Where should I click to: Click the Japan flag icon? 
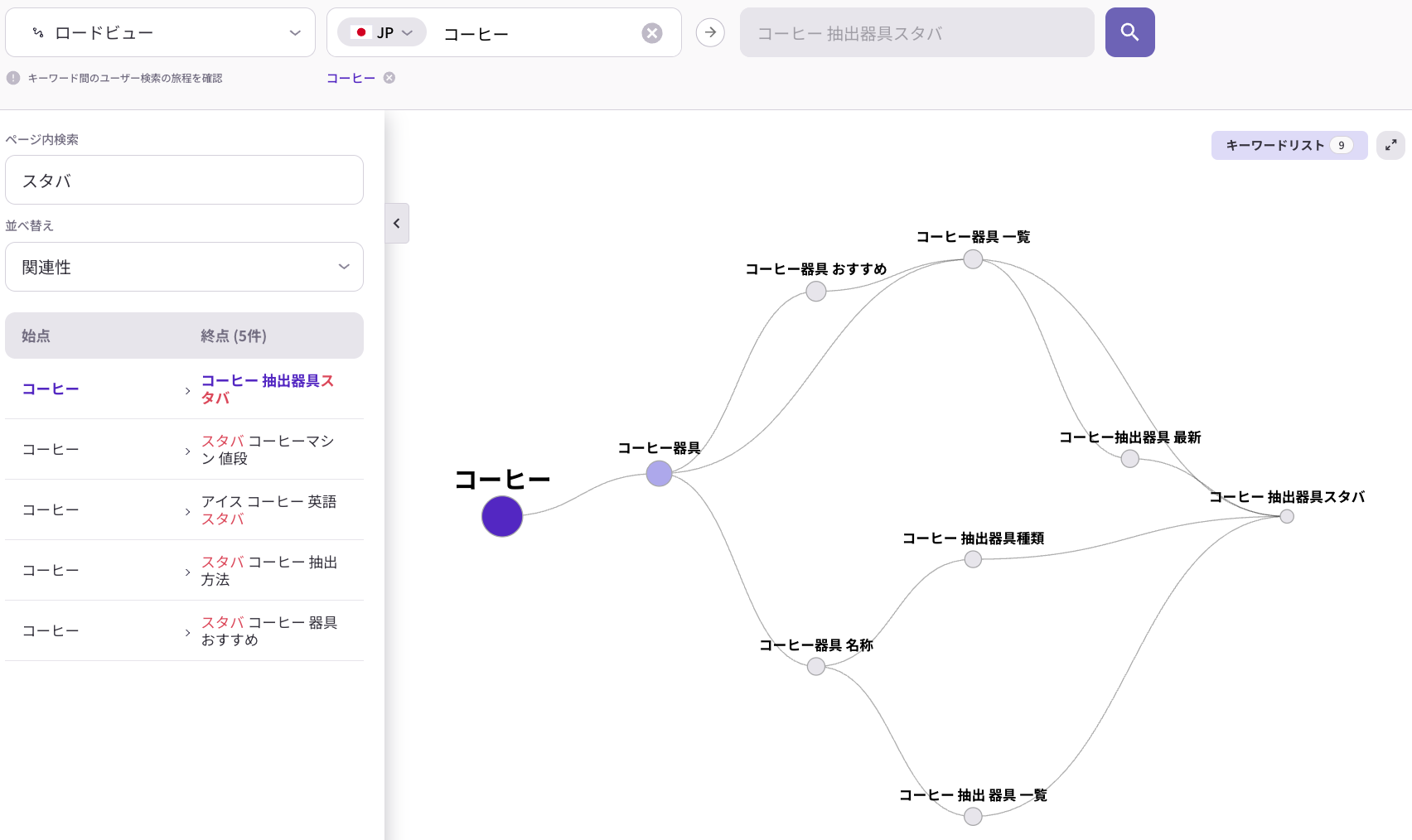click(x=360, y=32)
